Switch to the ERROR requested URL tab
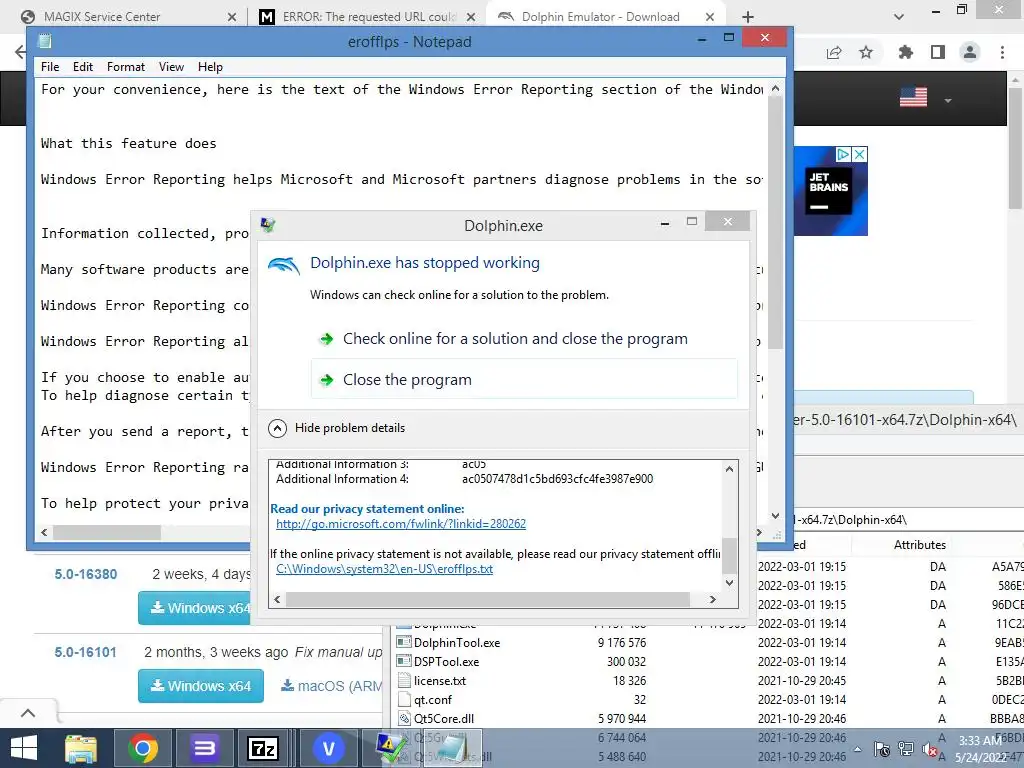Screen dimensions: 1024x768 coord(366,17)
